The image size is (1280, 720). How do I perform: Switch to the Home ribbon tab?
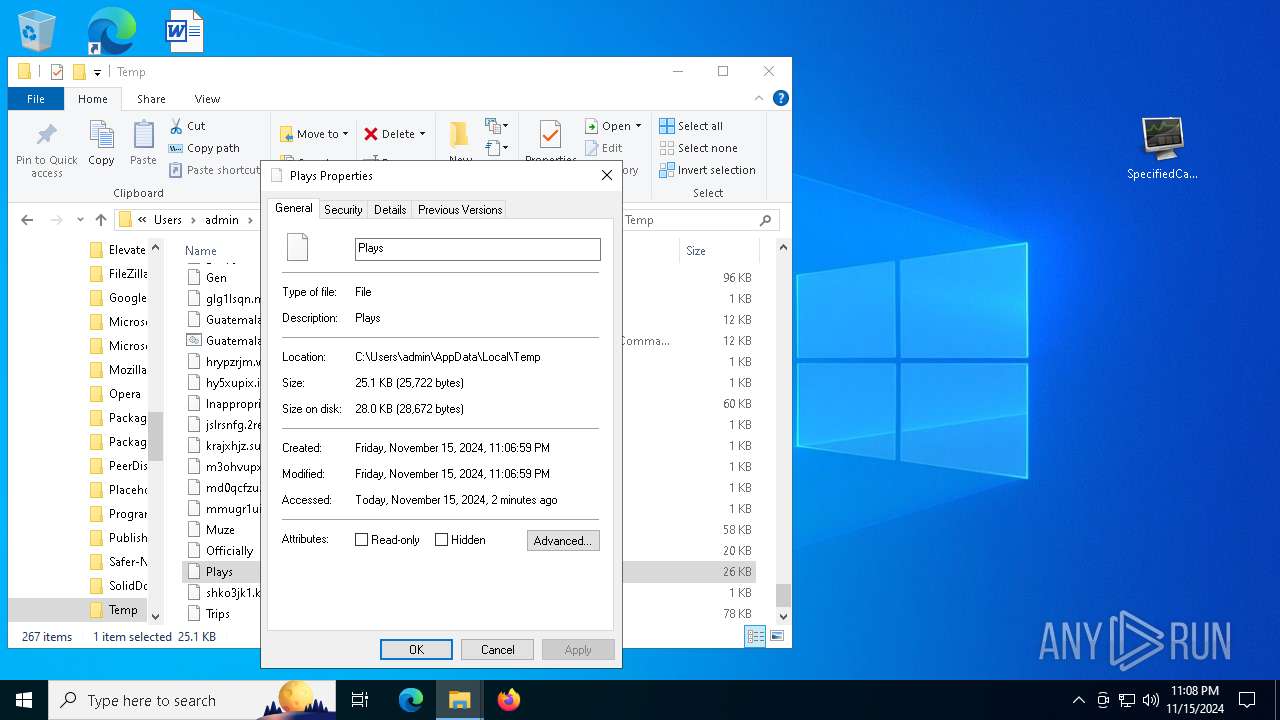pos(93,99)
